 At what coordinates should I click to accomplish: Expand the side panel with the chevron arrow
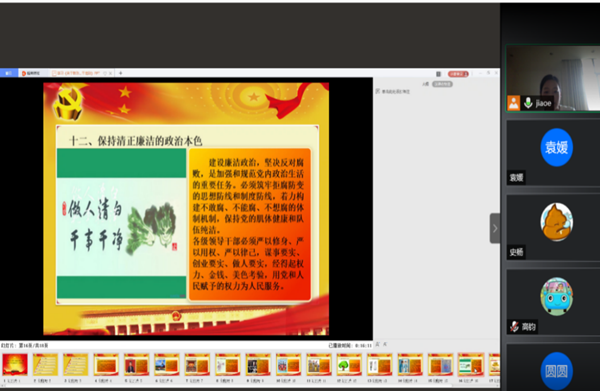tap(494, 228)
